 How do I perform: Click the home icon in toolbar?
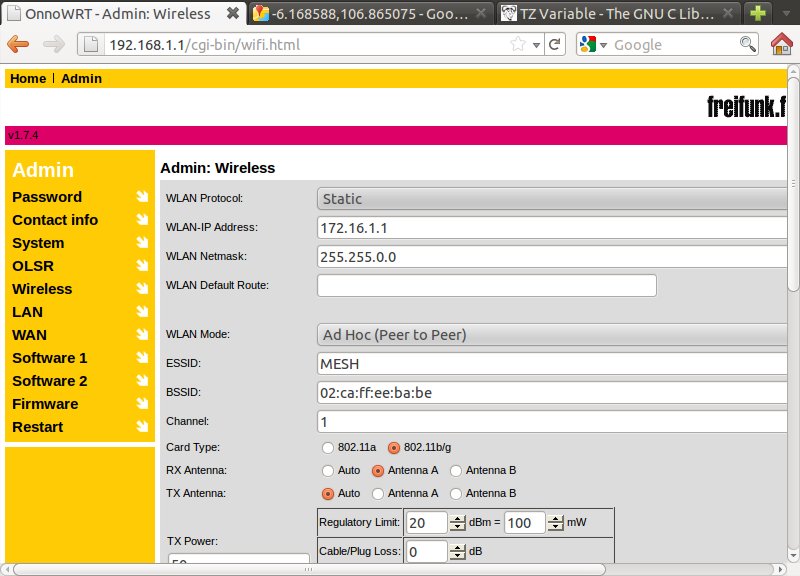tap(782, 45)
